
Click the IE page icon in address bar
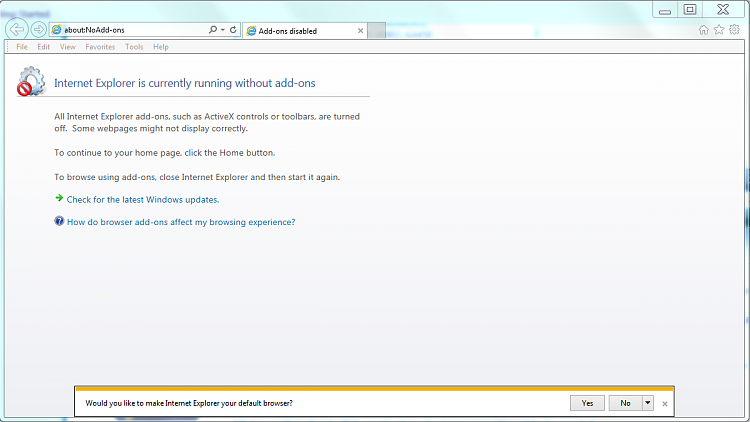[56, 30]
